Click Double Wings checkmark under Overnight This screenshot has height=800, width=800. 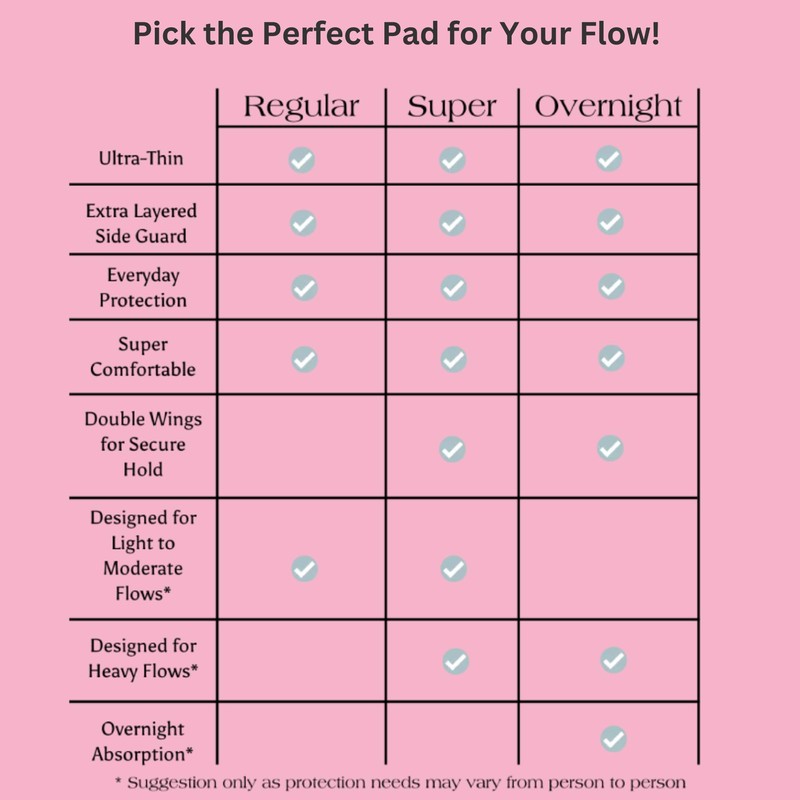pyautogui.click(x=610, y=447)
